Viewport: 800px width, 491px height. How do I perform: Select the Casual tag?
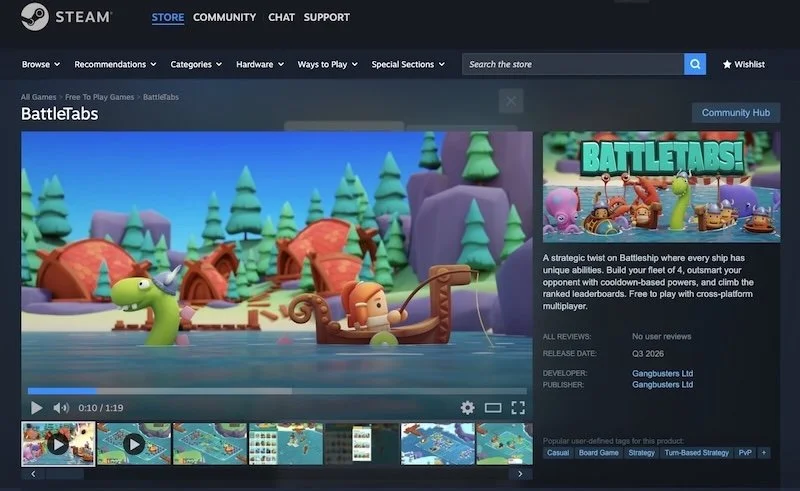click(558, 453)
